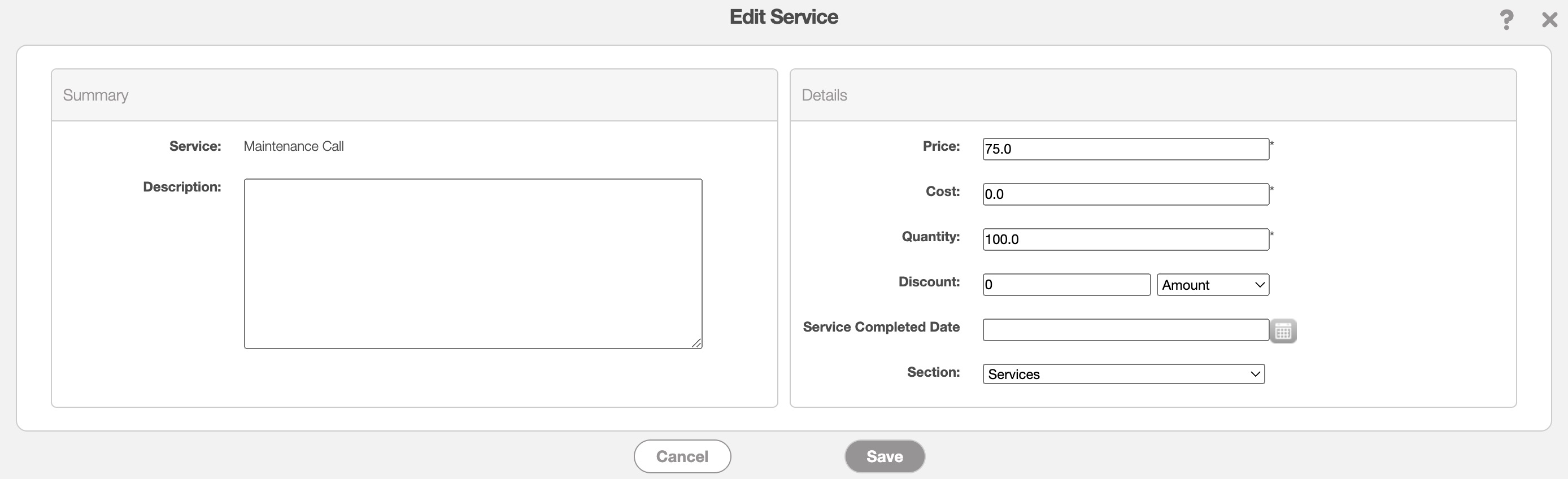Grab the Description box resize handle
Screen dimensions: 1568x479
(696, 343)
